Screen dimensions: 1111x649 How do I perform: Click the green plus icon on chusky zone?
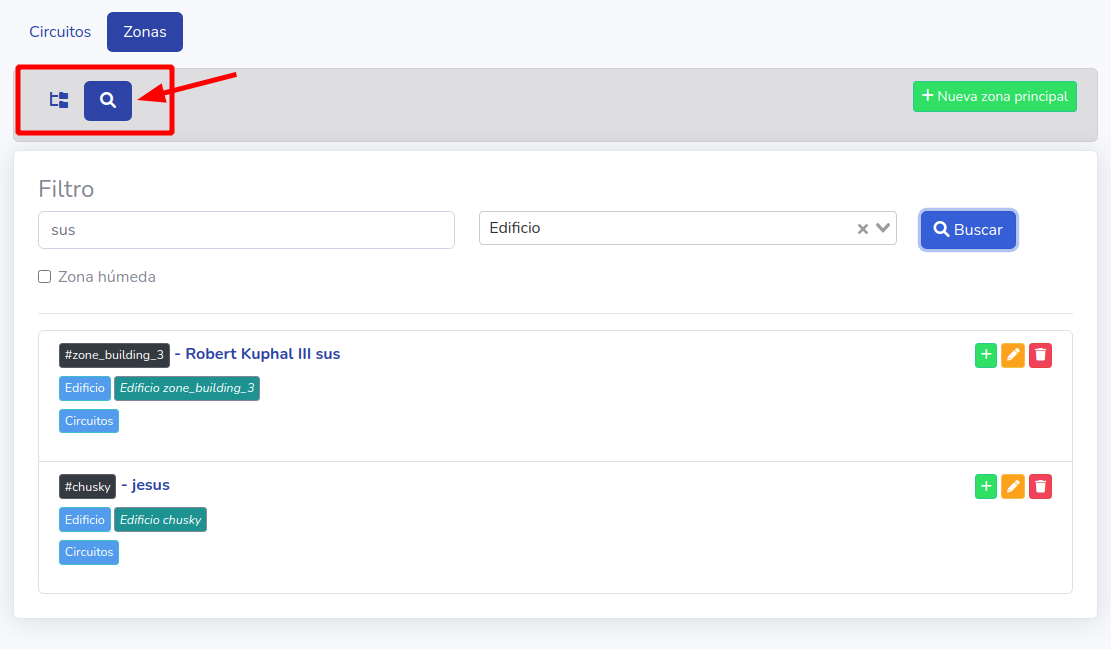pyautogui.click(x=986, y=486)
